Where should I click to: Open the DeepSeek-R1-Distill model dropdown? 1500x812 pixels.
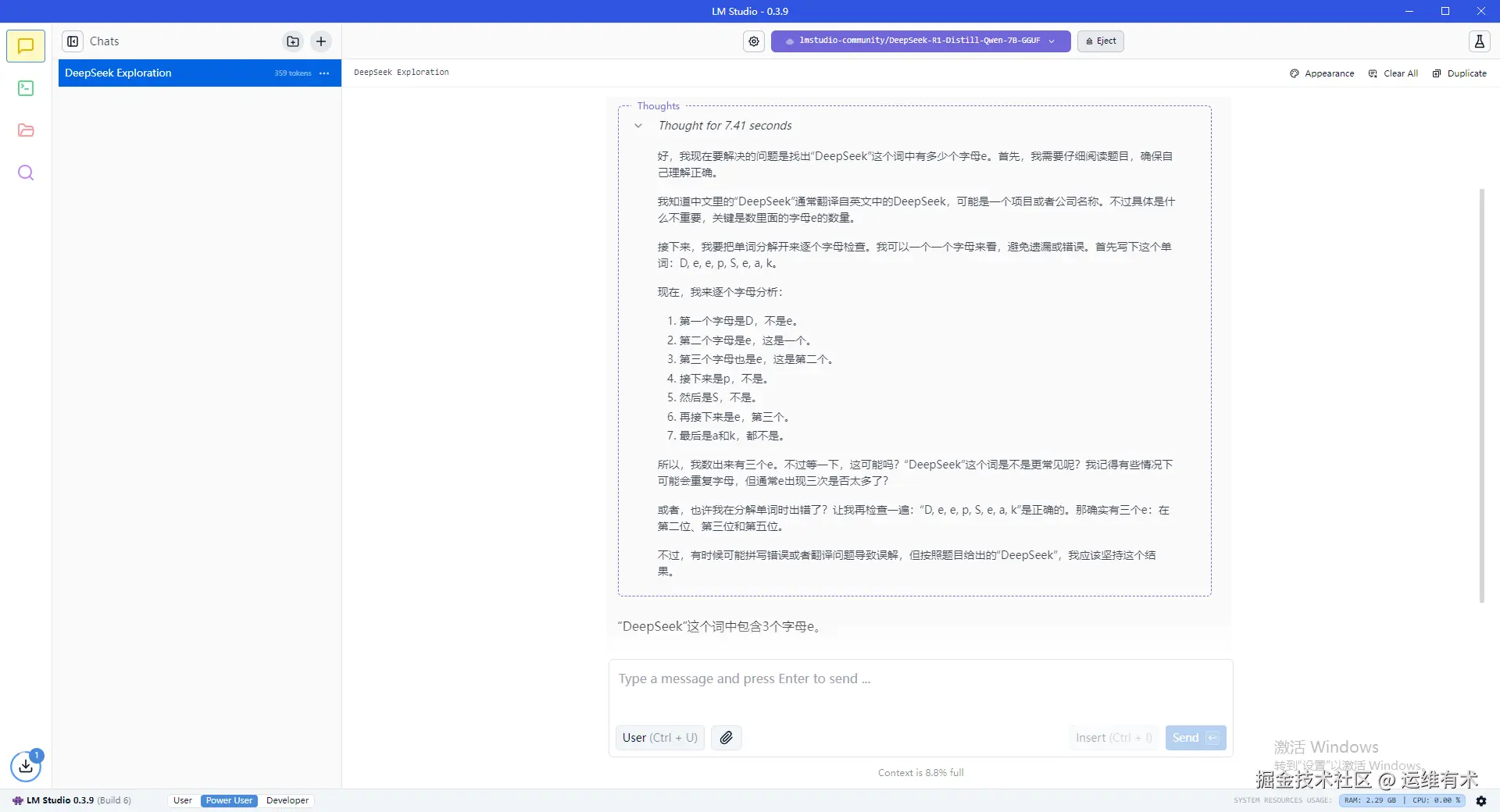coord(920,41)
